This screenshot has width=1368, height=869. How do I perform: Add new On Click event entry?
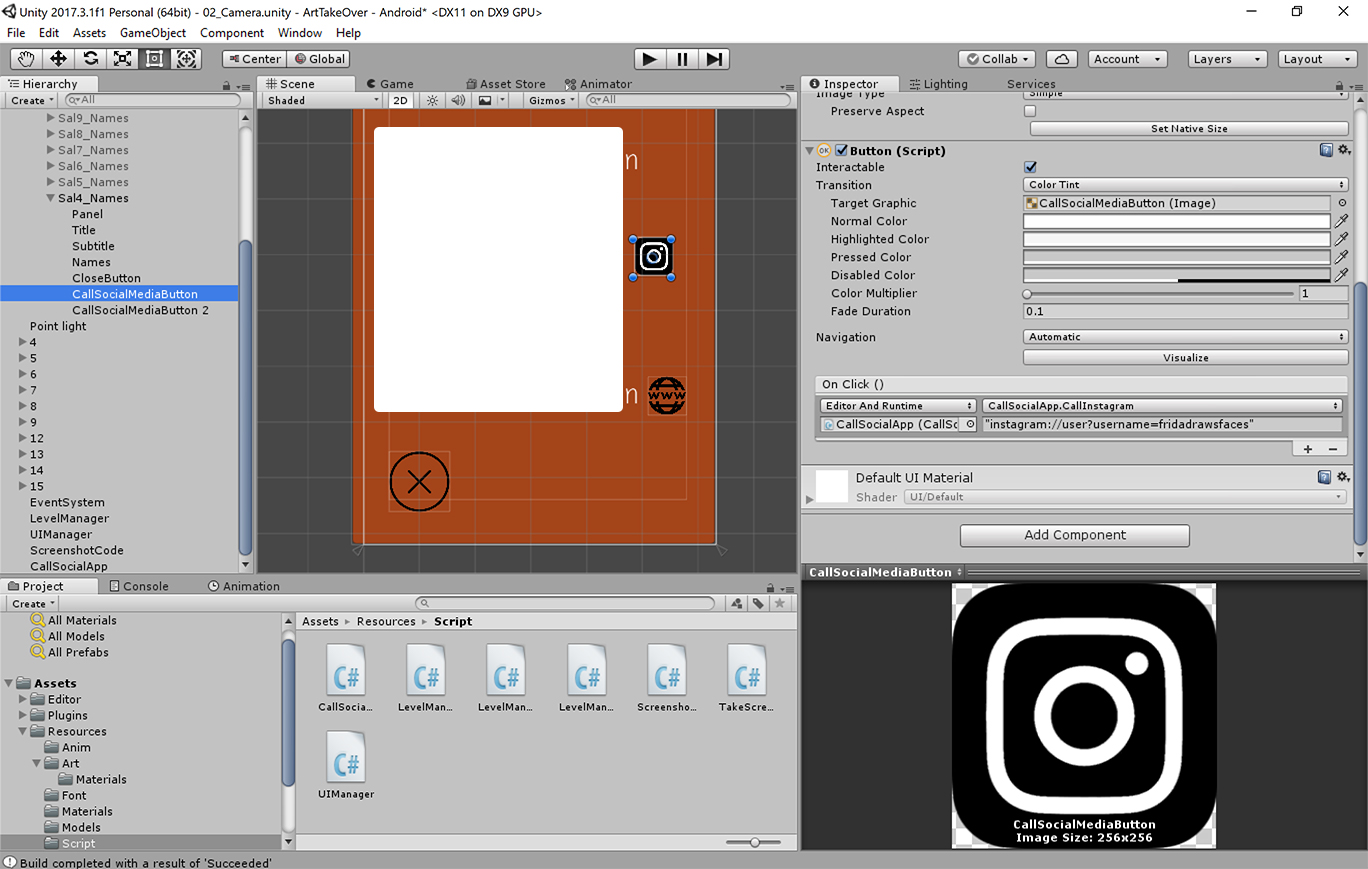coord(1308,449)
